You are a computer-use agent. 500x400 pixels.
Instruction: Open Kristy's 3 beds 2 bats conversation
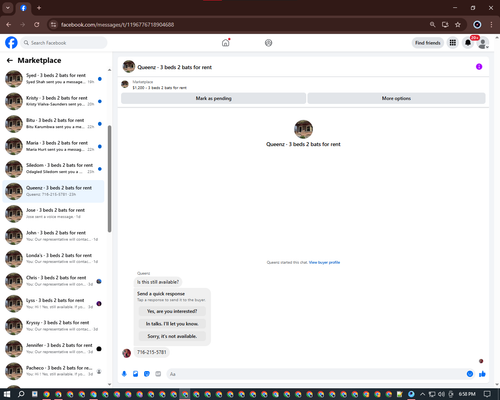pos(53,101)
